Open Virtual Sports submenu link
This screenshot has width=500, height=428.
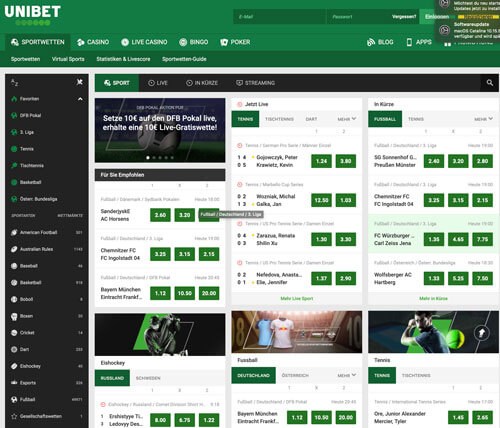(68, 59)
